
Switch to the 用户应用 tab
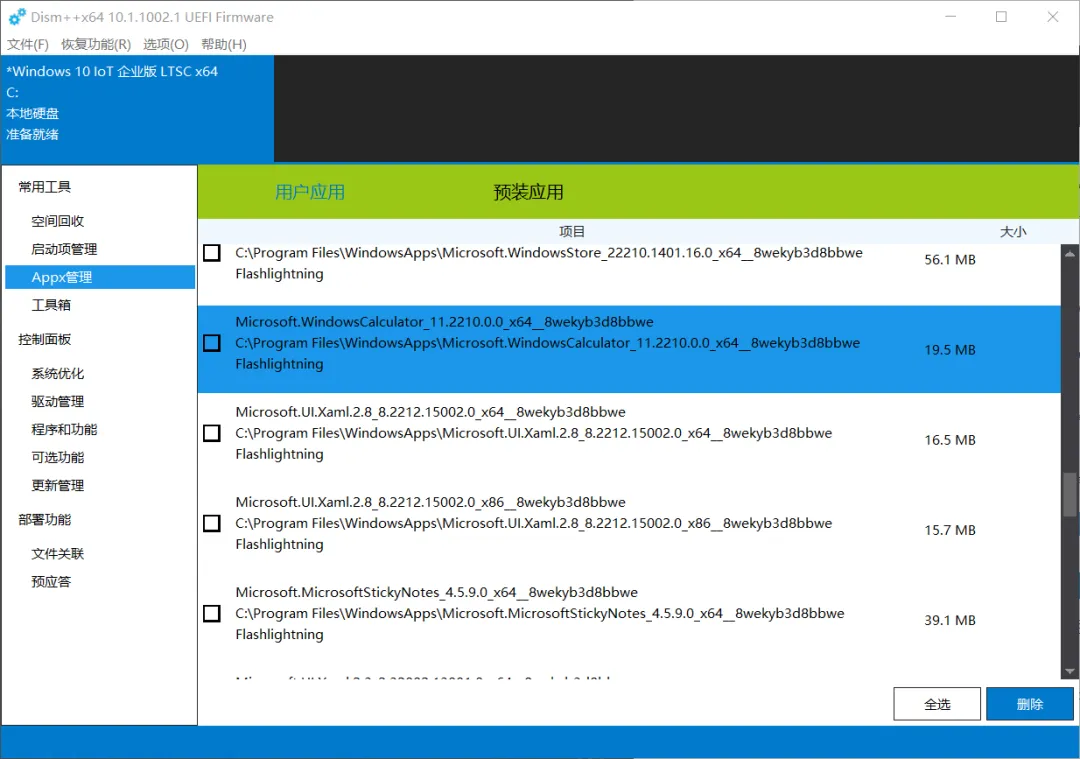tap(310, 192)
